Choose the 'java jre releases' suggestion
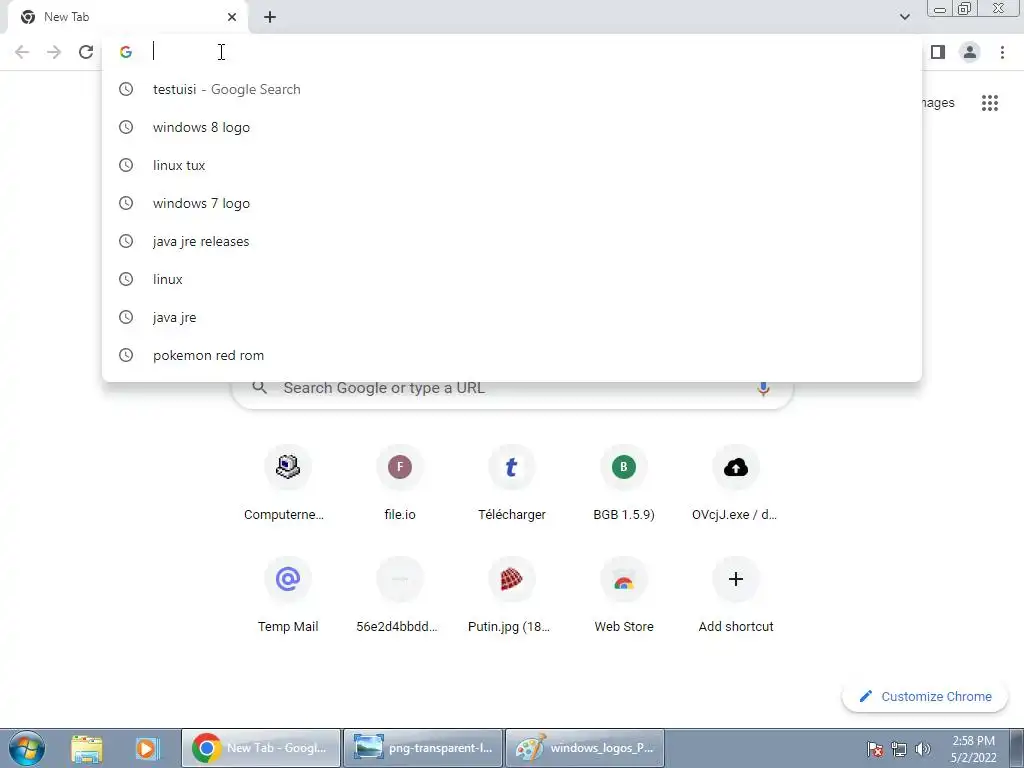The image size is (1024, 768). [x=512, y=241]
